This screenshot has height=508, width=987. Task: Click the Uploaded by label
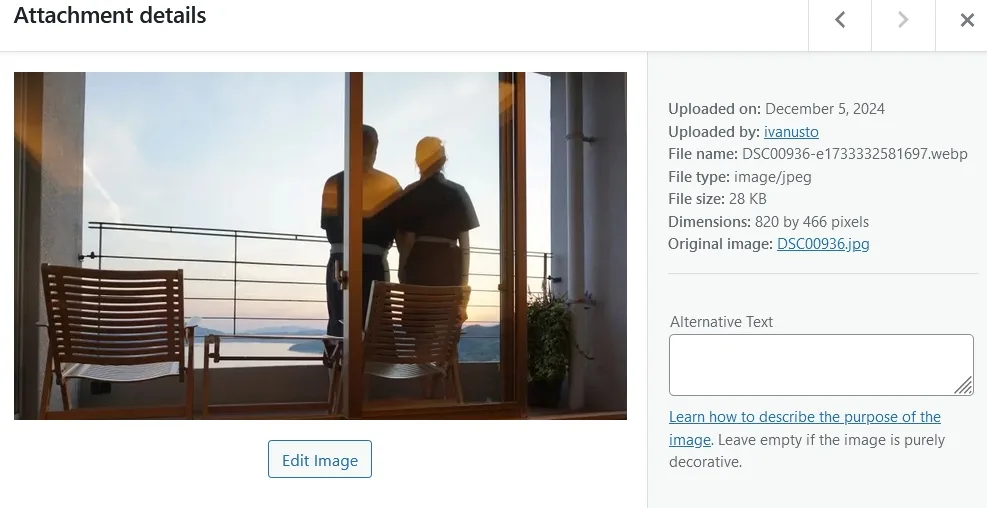click(714, 132)
